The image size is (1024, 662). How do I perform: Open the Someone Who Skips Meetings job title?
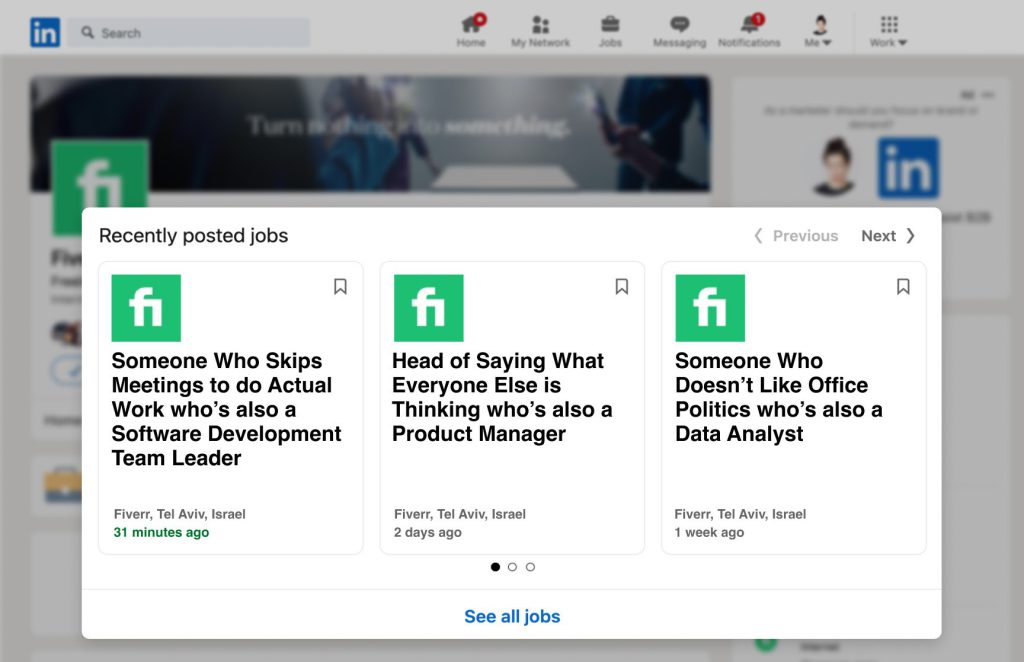[226, 409]
